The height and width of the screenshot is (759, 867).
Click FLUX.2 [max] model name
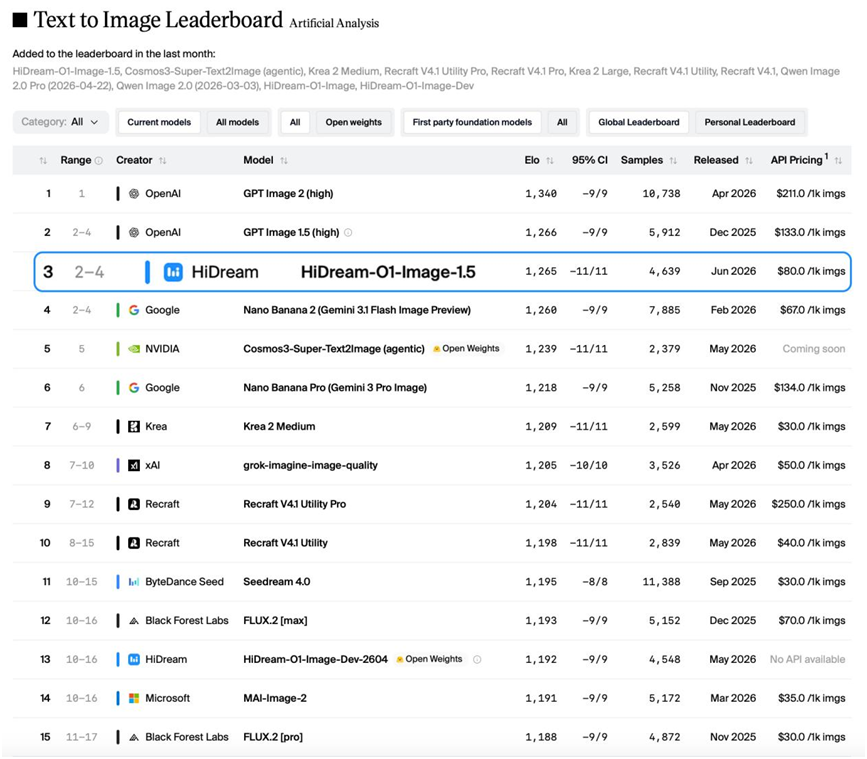275,621
